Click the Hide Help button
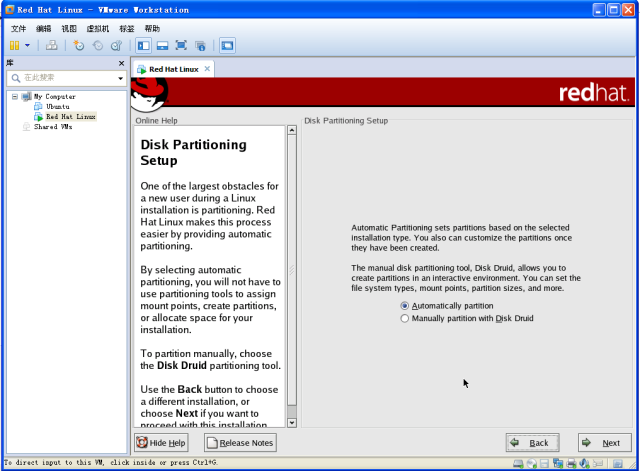 [x=161, y=443]
